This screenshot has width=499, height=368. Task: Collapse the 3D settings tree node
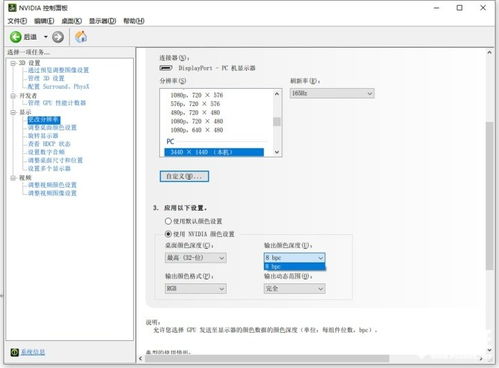pyautogui.click(x=13, y=63)
